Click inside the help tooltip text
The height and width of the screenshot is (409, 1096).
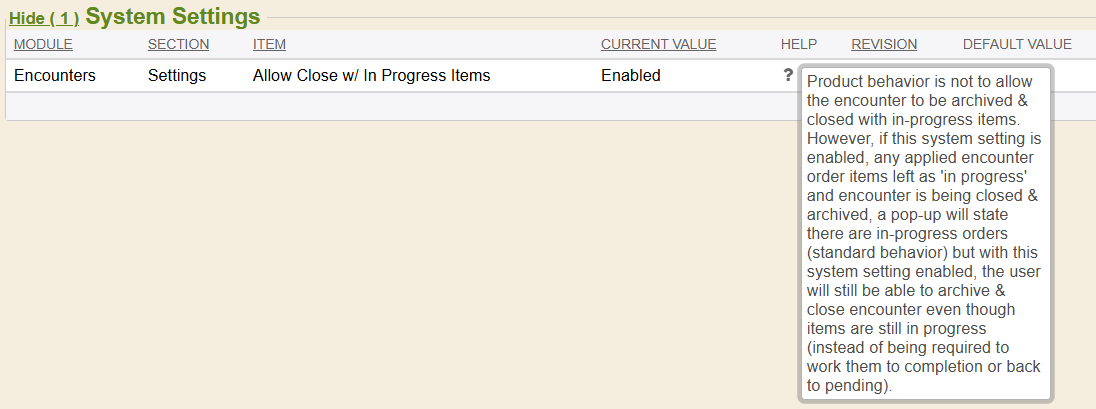[925, 232]
